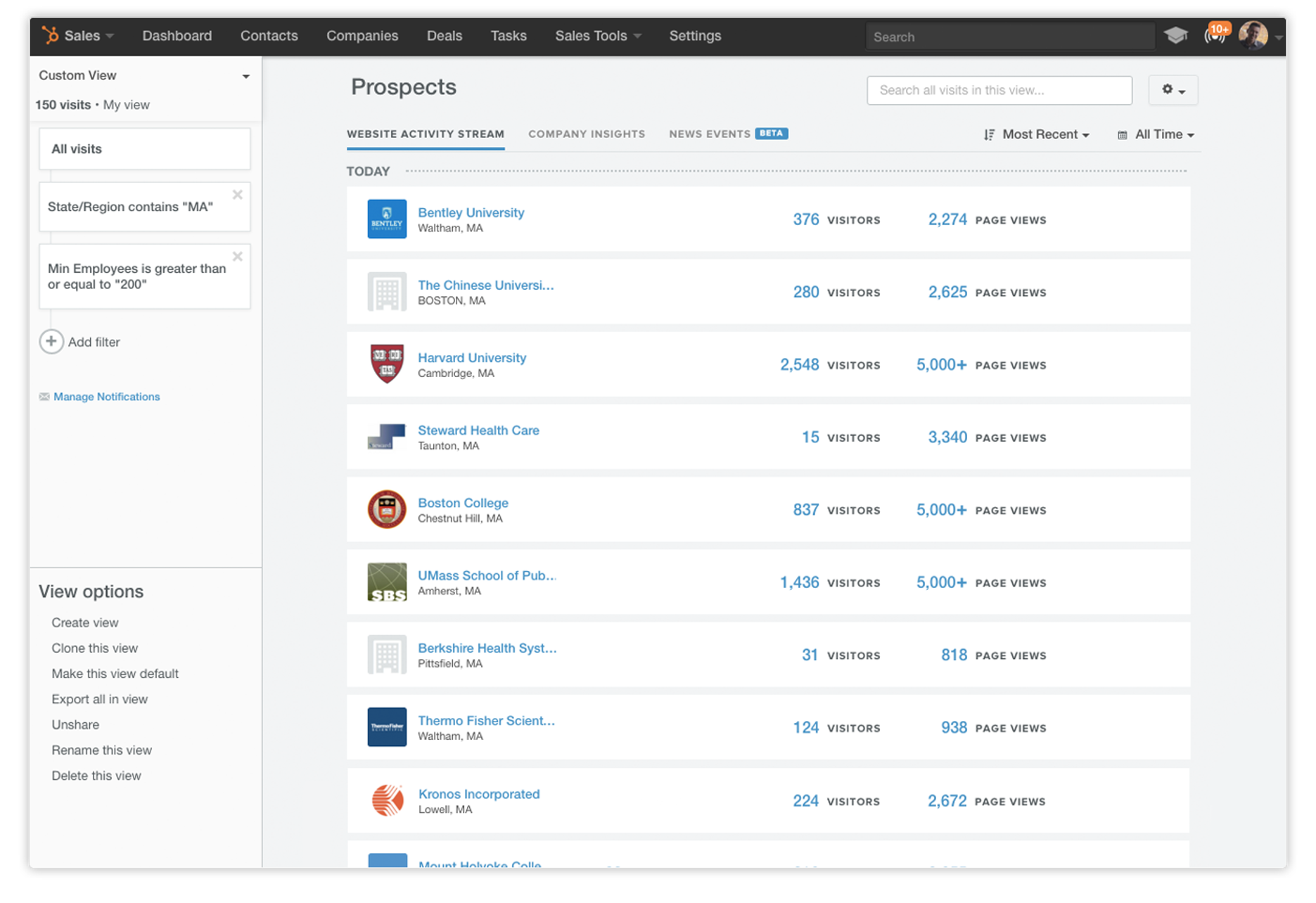Open Settings in the top navigation

[695, 35]
